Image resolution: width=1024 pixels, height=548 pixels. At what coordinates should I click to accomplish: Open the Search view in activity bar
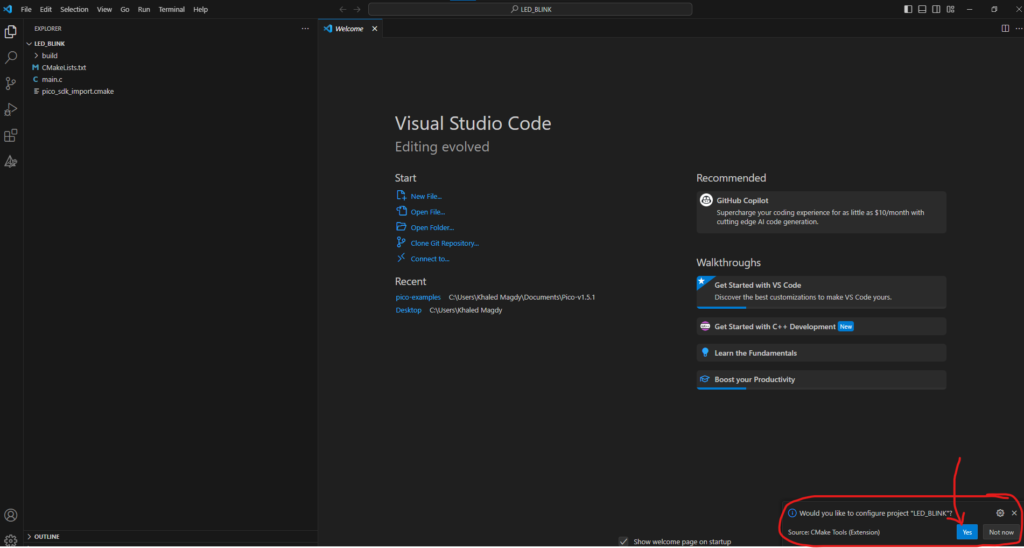pos(11,58)
